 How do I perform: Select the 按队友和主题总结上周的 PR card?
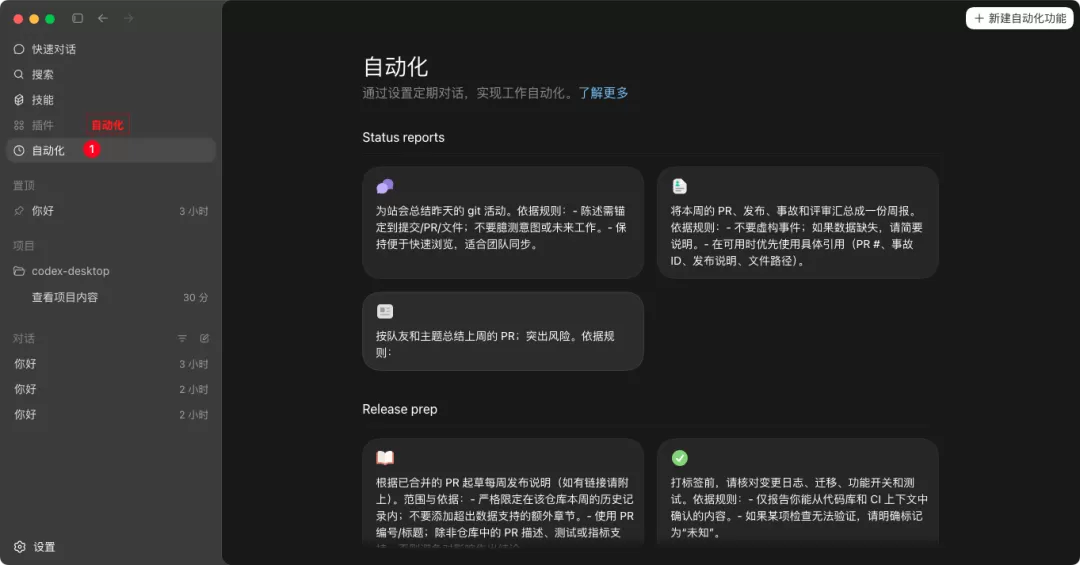click(503, 331)
